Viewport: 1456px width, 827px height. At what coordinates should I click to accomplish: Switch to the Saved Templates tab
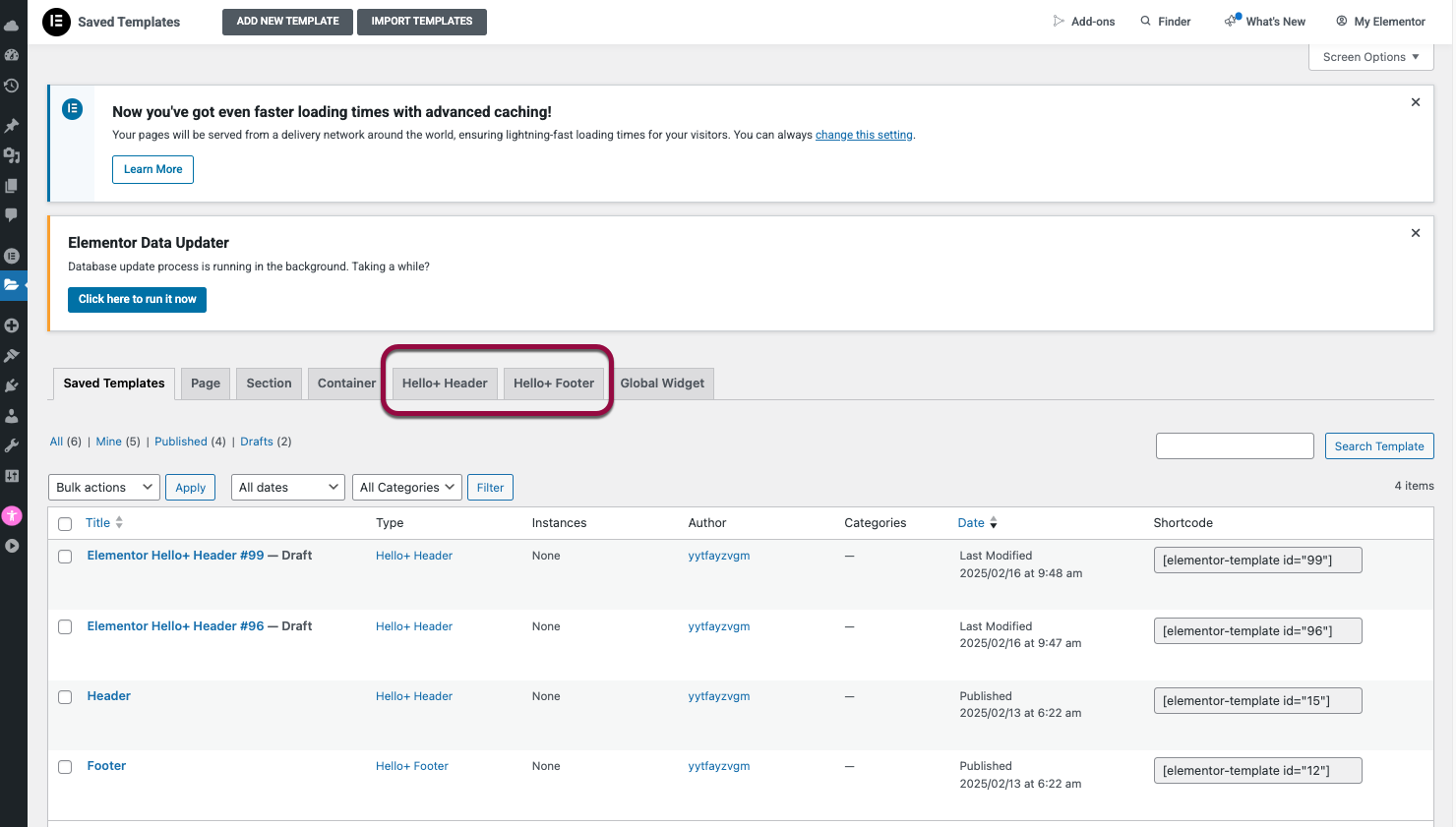pos(114,384)
